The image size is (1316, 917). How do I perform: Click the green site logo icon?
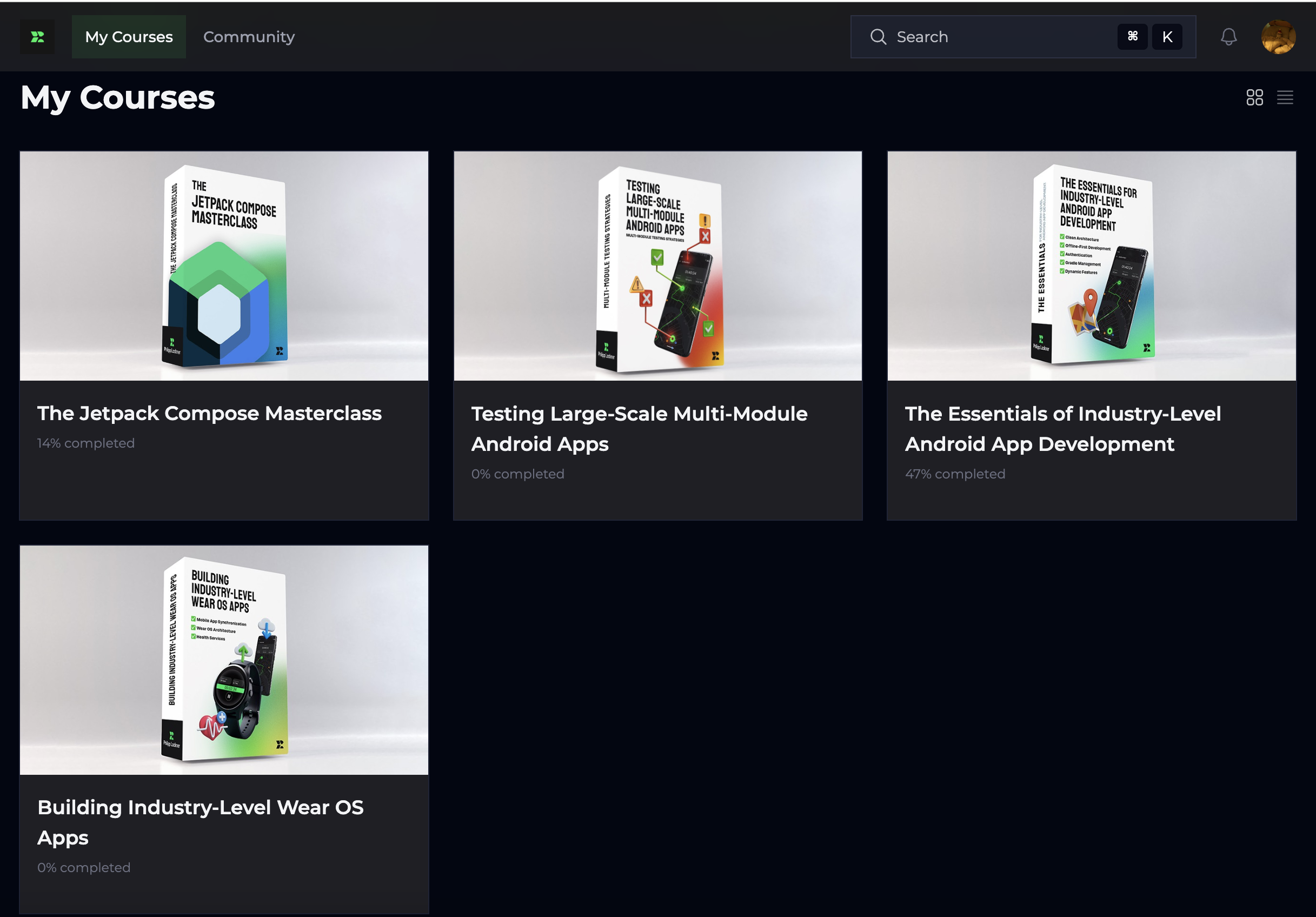(x=37, y=37)
